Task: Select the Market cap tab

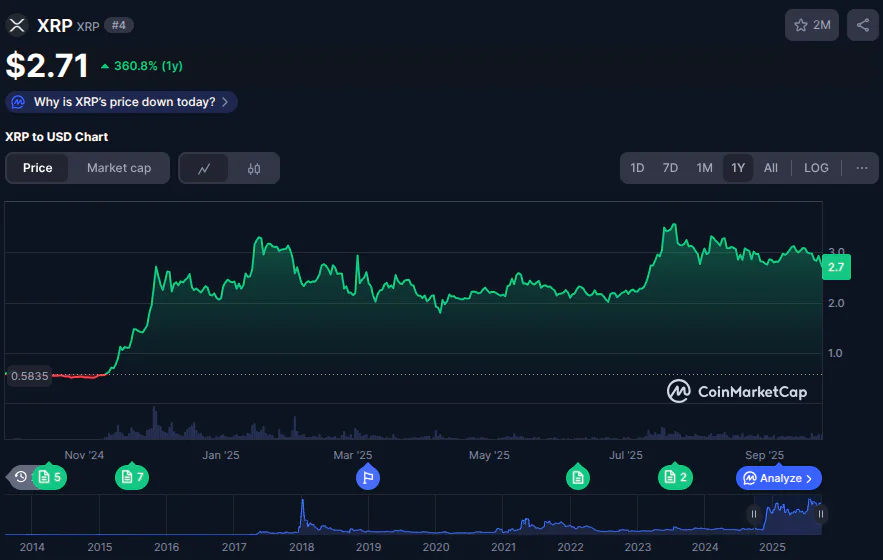Action: 119,168
